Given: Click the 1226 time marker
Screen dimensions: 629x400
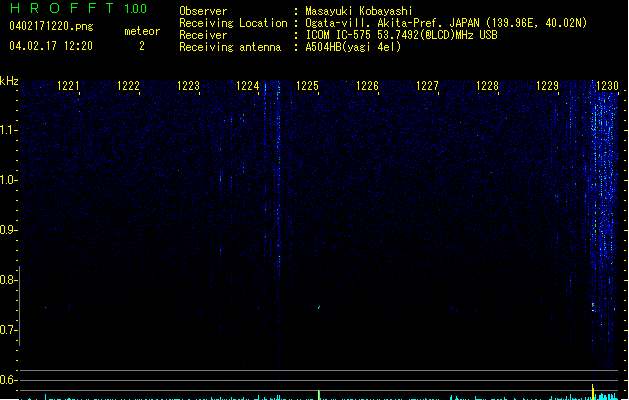Looking at the screenshot, I should point(367,86).
